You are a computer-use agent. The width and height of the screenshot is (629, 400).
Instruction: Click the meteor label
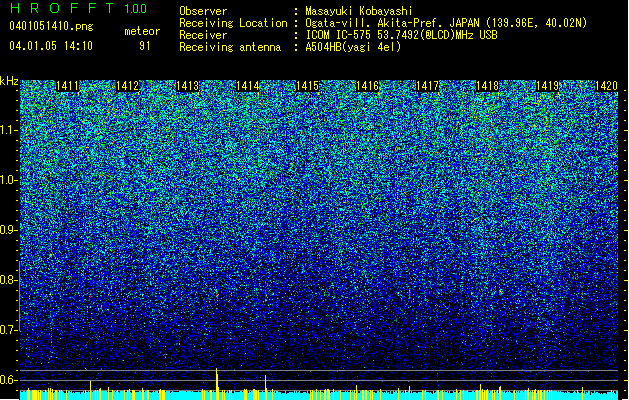pyautogui.click(x=142, y=31)
